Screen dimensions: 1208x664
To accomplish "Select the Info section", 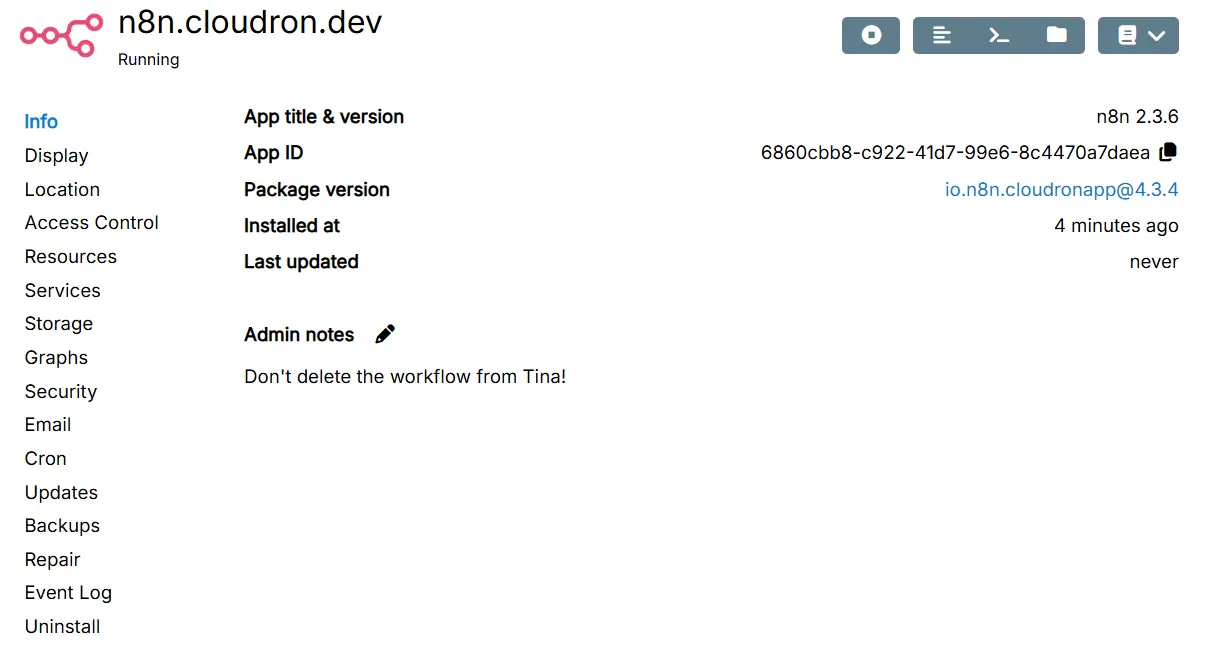I will point(41,122).
